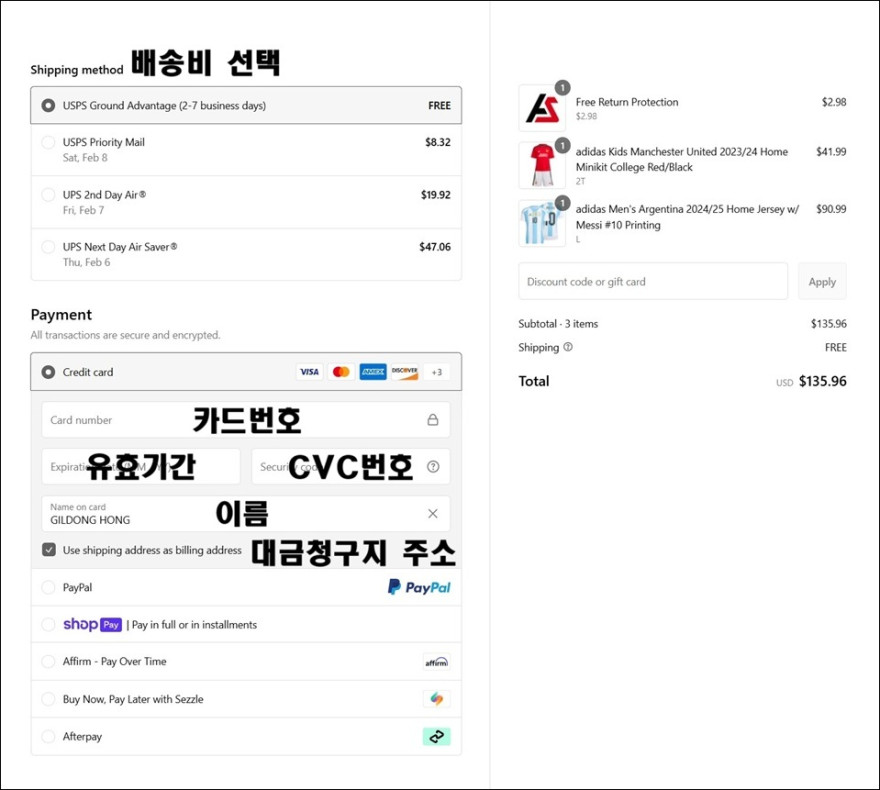Open the Free Return Protection thumbnail
The width and height of the screenshot is (880, 790).
[x=542, y=108]
